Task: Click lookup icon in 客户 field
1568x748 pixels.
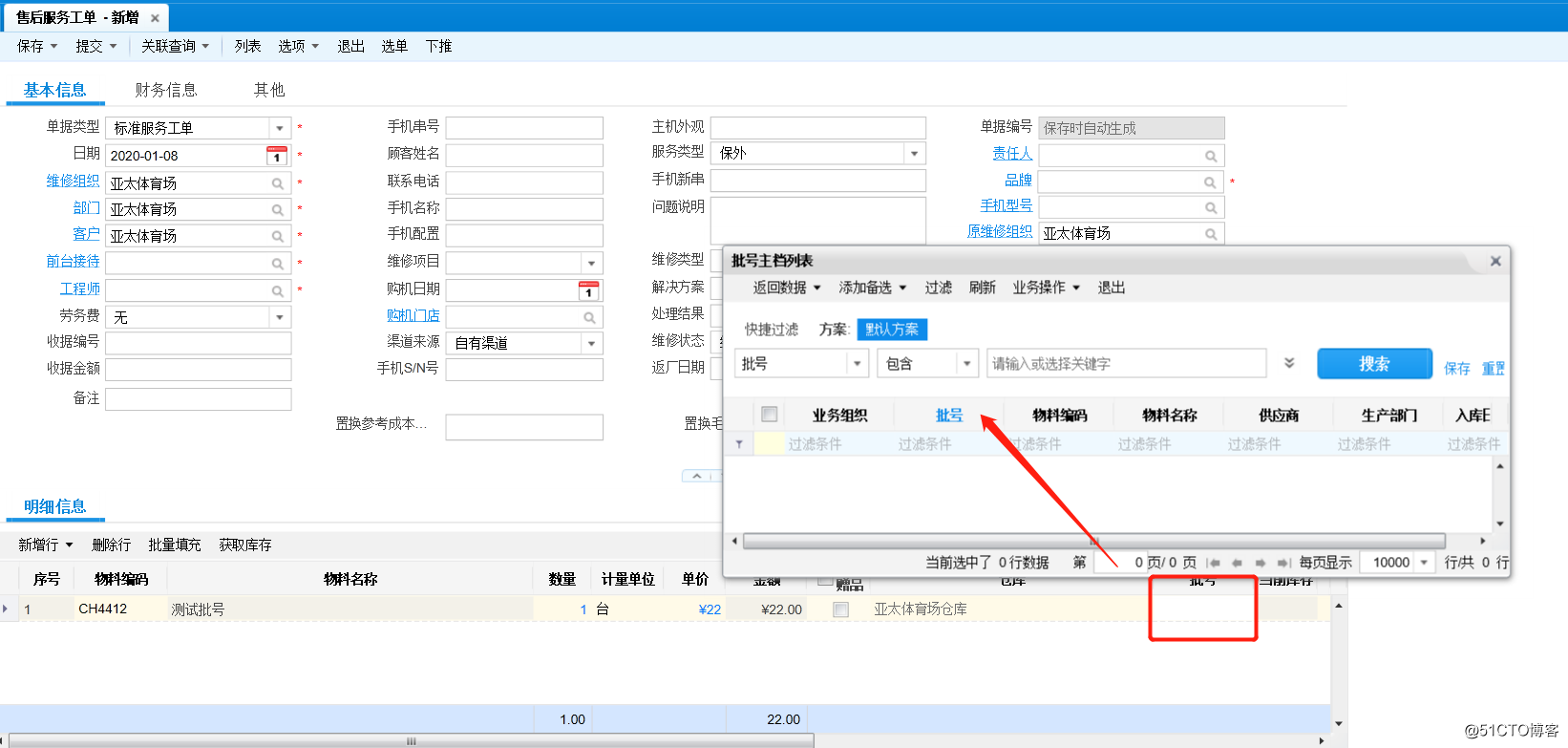Action: click(278, 236)
